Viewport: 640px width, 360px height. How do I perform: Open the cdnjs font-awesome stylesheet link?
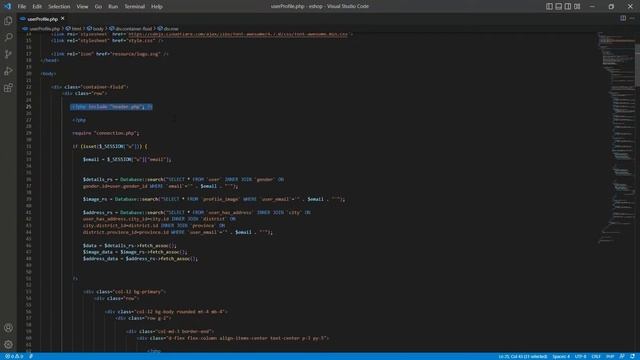pyautogui.click(x=238, y=34)
